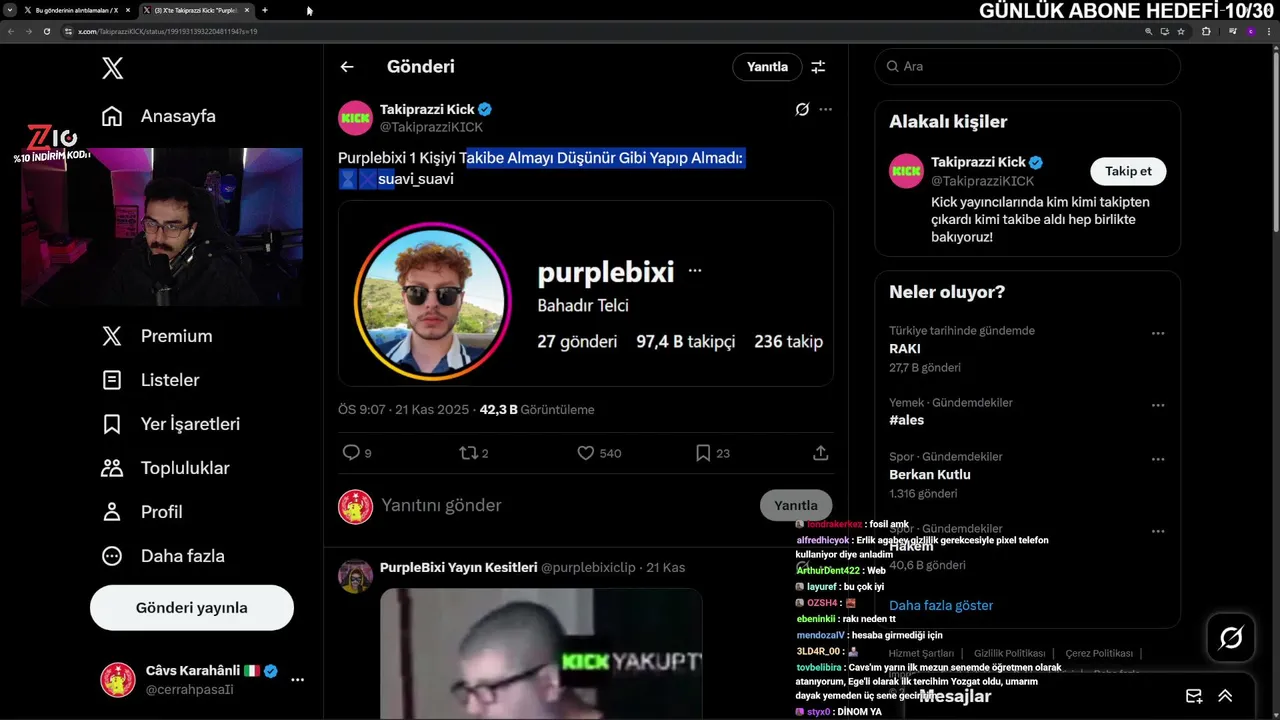
Task: Open the browser three-dot menu
Action: [x=1269, y=31]
